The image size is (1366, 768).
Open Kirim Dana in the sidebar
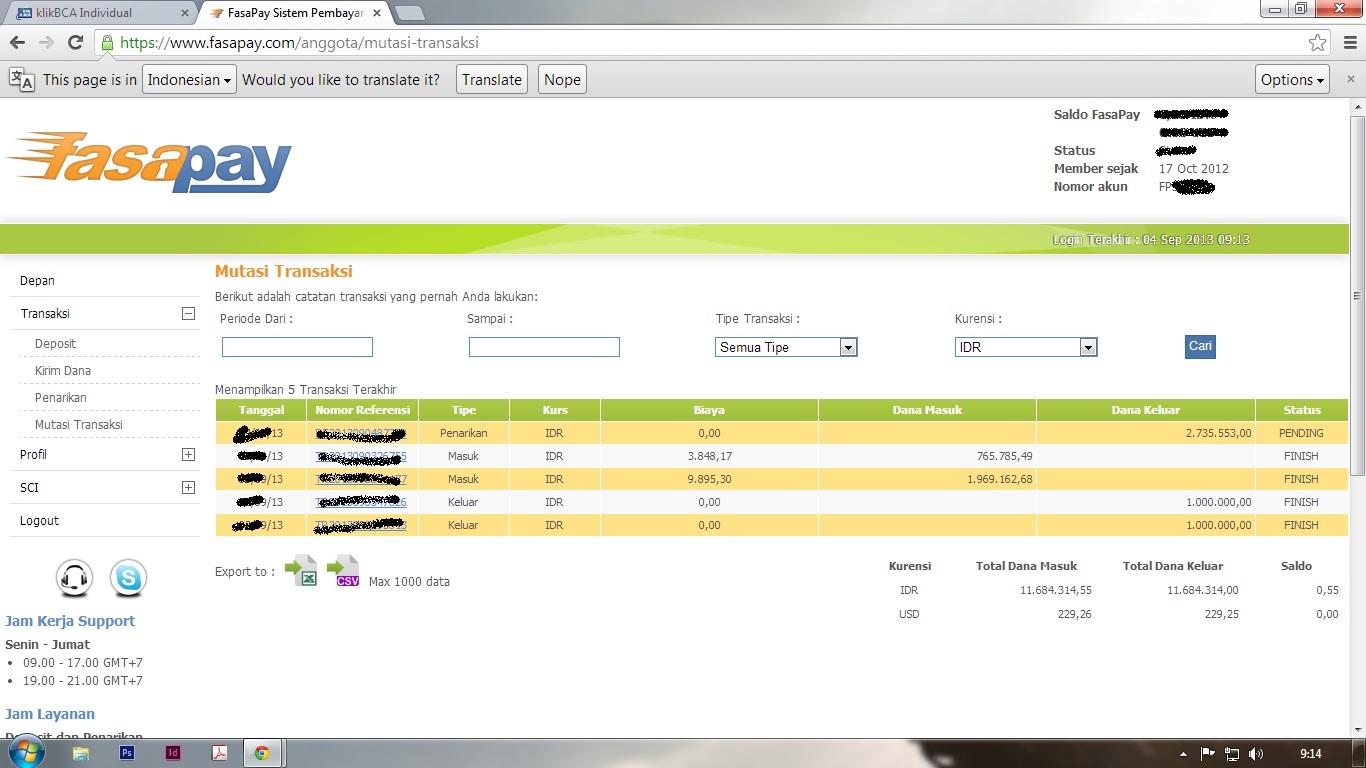63,370
